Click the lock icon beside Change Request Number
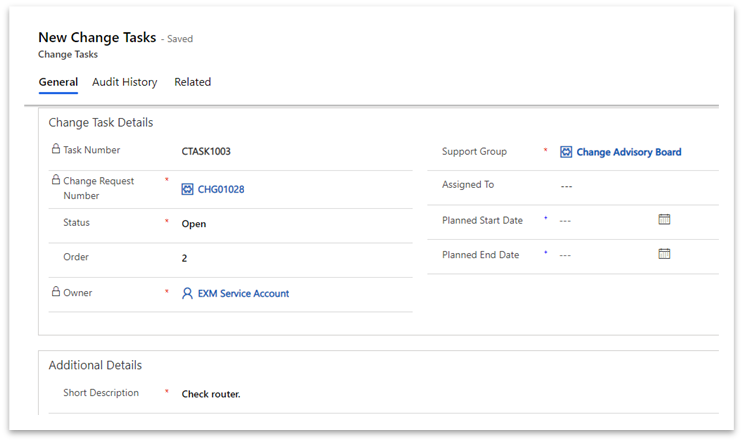The height and width of the screenshot is (442, 743). tap(56, 180)
